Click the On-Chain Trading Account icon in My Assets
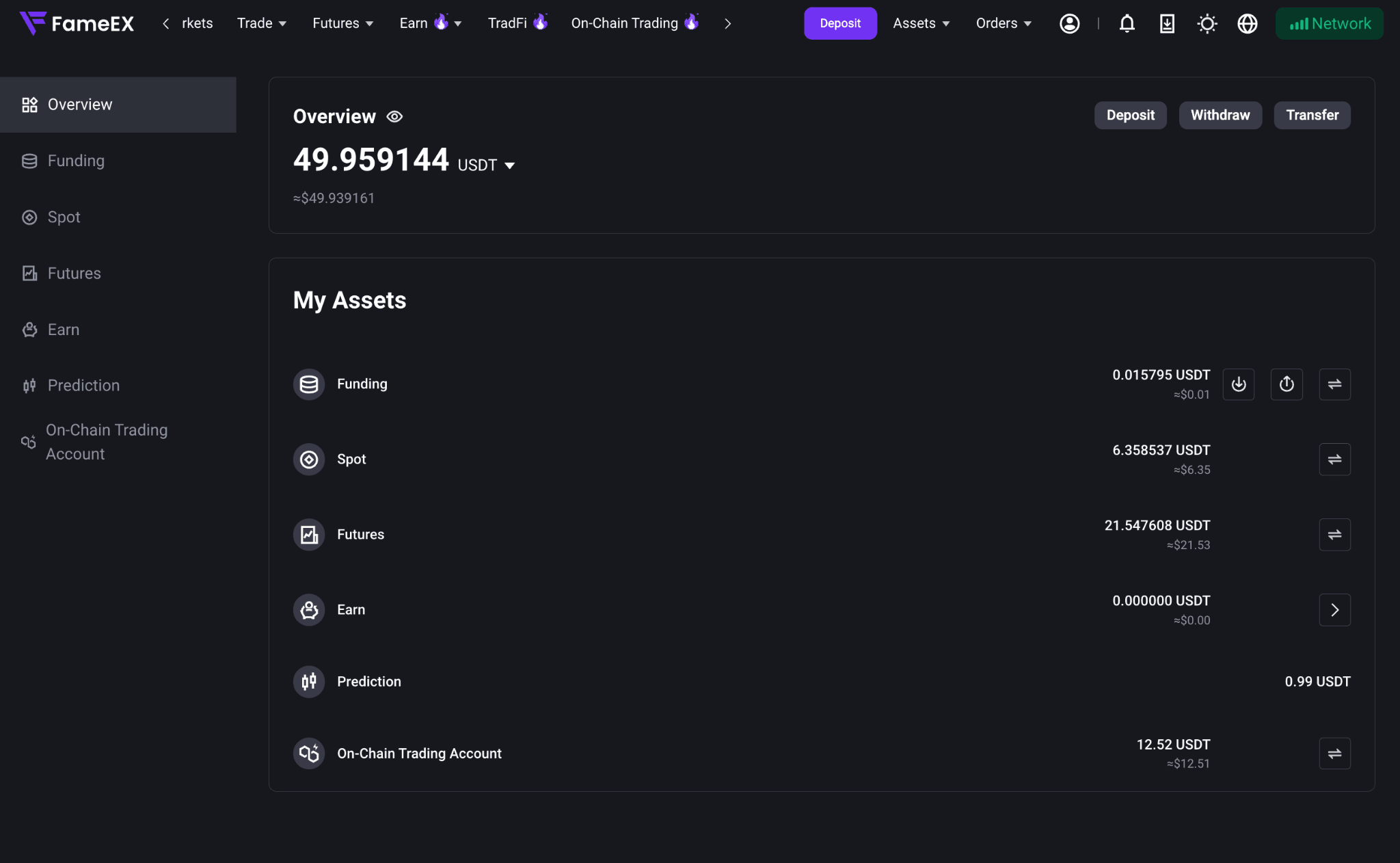Viewport: 1400px width, 863px height. (x=309, y=754)
